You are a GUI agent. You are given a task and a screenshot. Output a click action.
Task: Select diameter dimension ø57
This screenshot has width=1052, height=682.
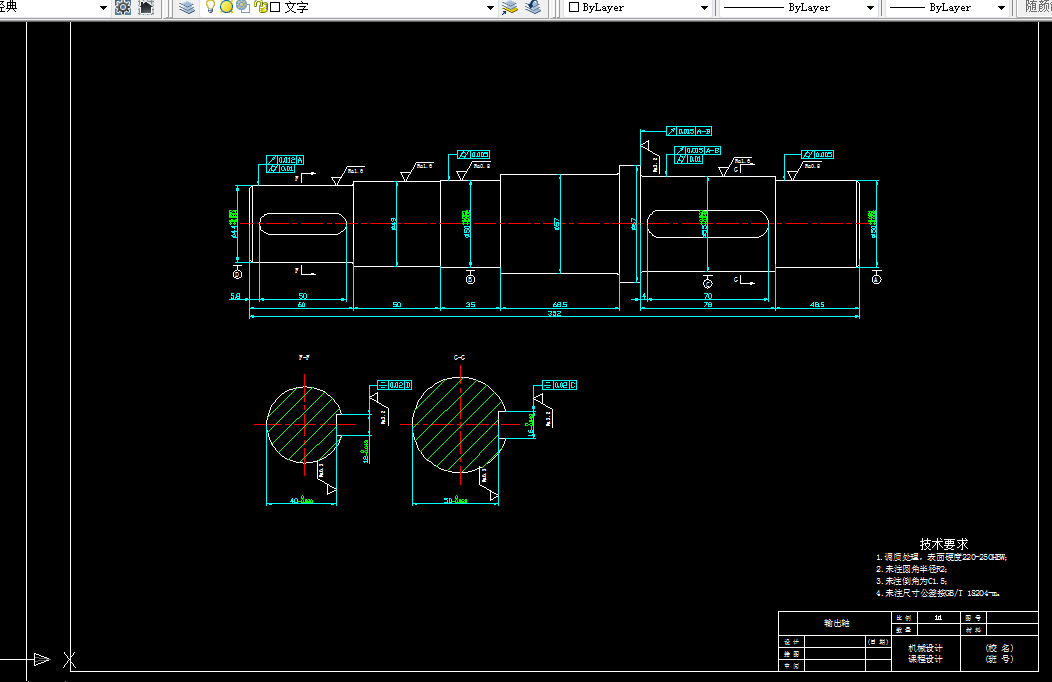557,224
